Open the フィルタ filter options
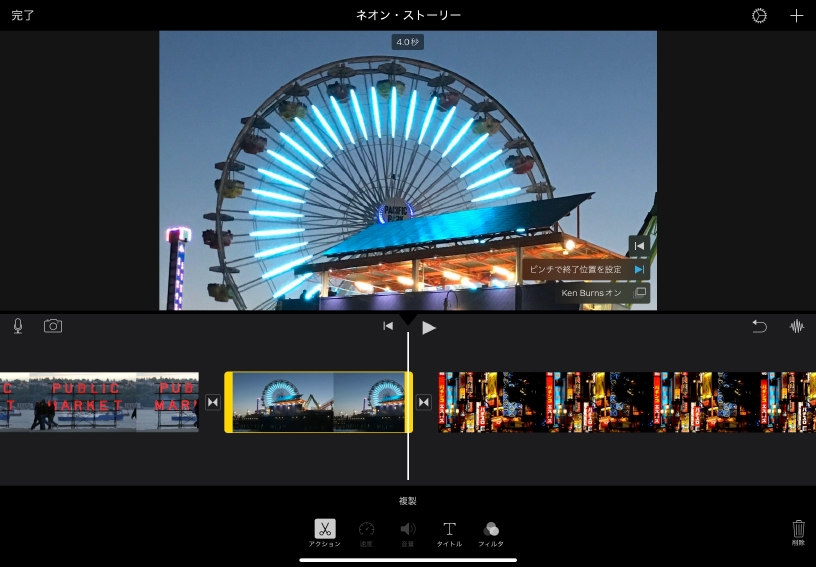 pyautogui.click(x=490, y=533)
